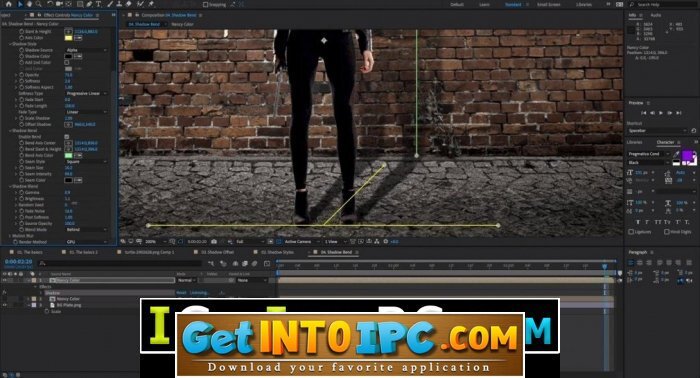
Task: Toggle the Opacity stopwatch in Effect Controls
Action: [x=21, y=75]
